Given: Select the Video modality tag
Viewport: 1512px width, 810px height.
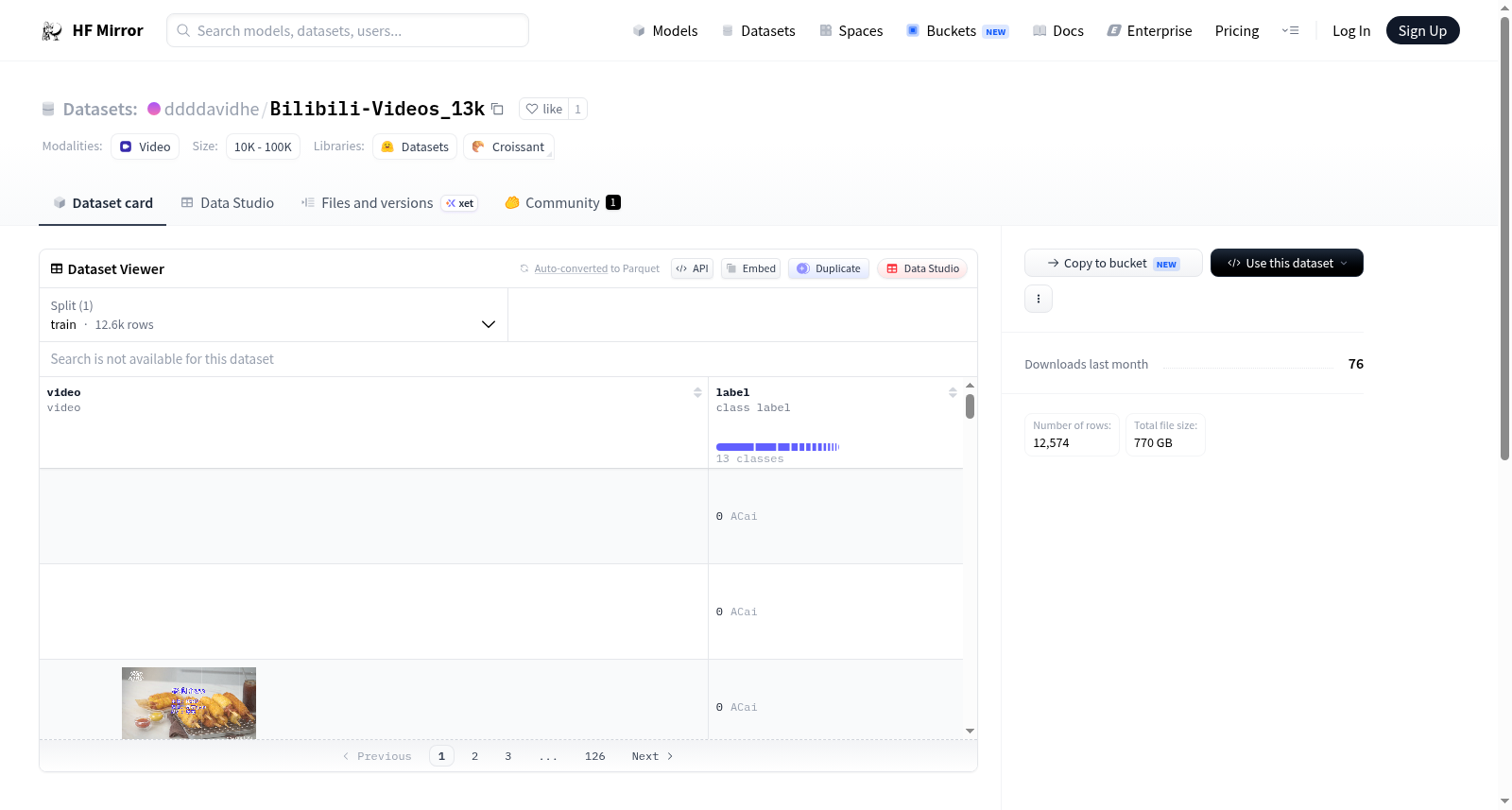Looking at the screenshot, I should click(x=146, y=146).
